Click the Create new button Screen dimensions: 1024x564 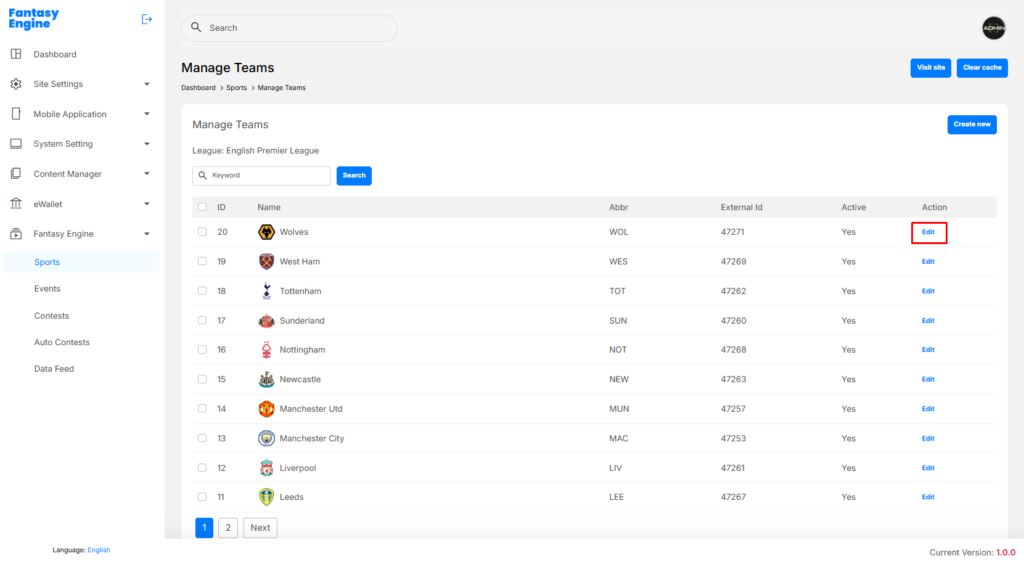click(971, 124)
